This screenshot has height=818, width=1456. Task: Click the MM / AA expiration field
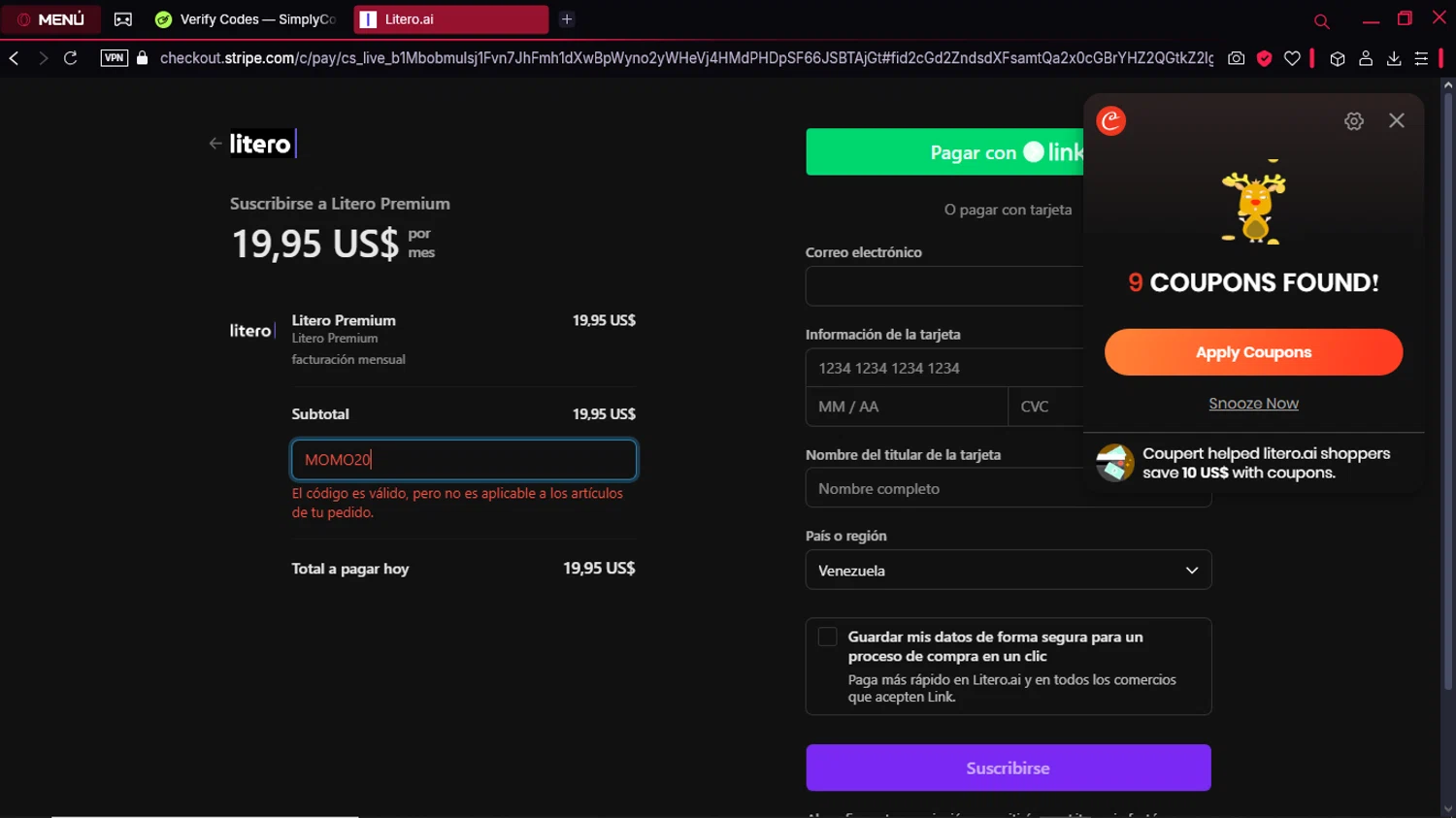click(x=907, y=407)
